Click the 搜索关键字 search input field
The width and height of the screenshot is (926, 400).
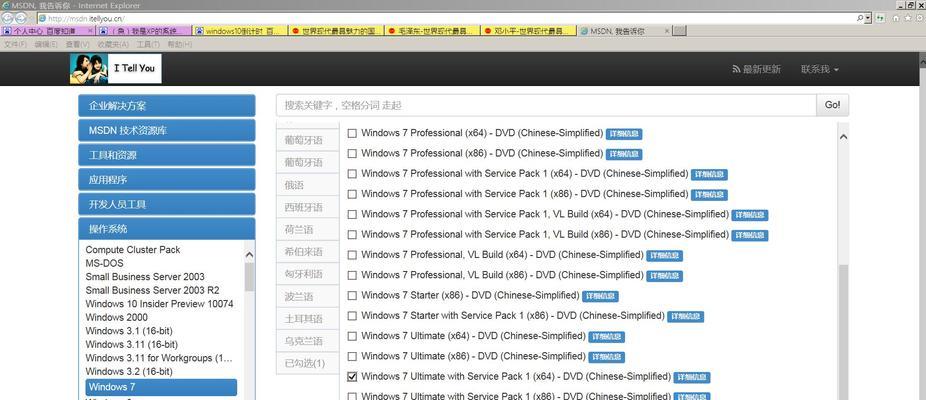coord(546,105)
